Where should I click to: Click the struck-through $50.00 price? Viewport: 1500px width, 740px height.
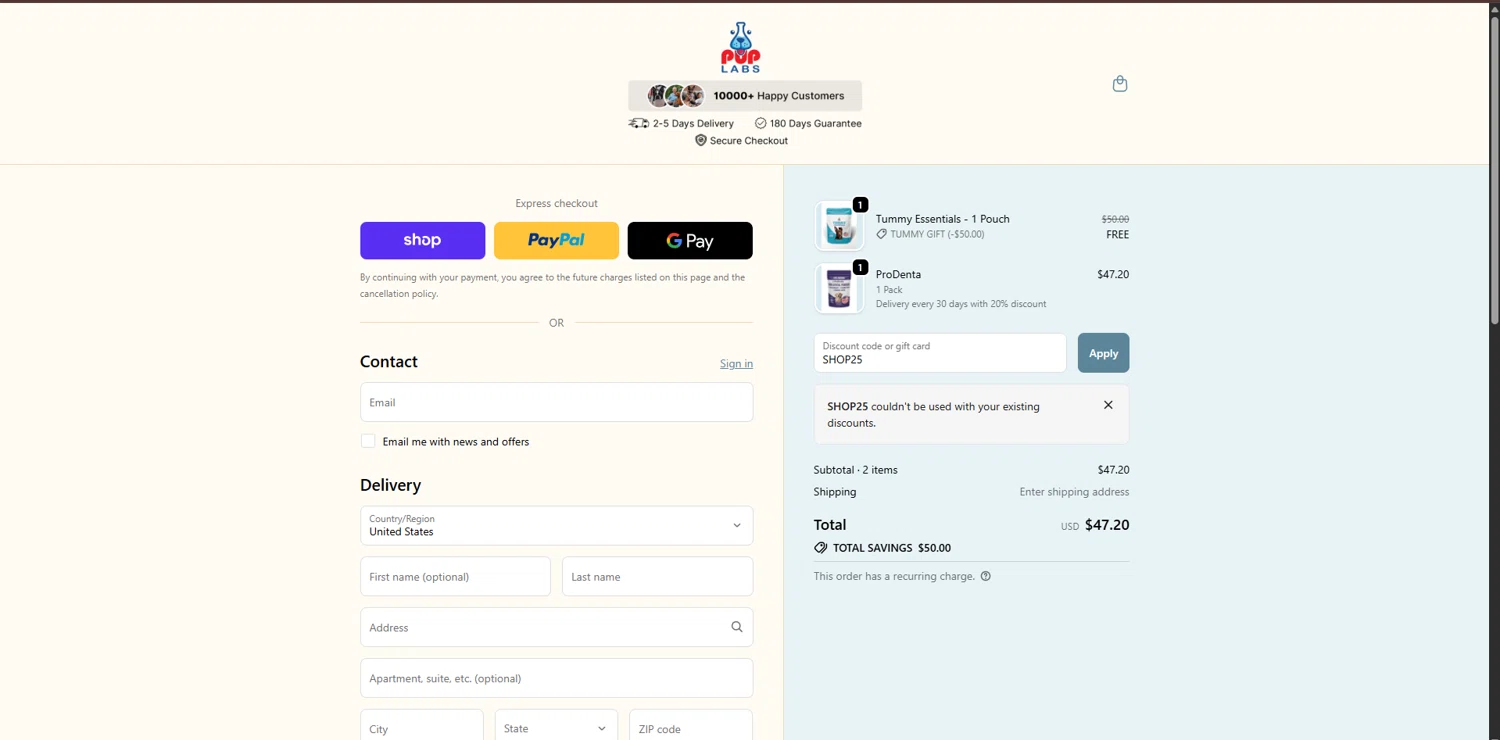[1115, 219]
